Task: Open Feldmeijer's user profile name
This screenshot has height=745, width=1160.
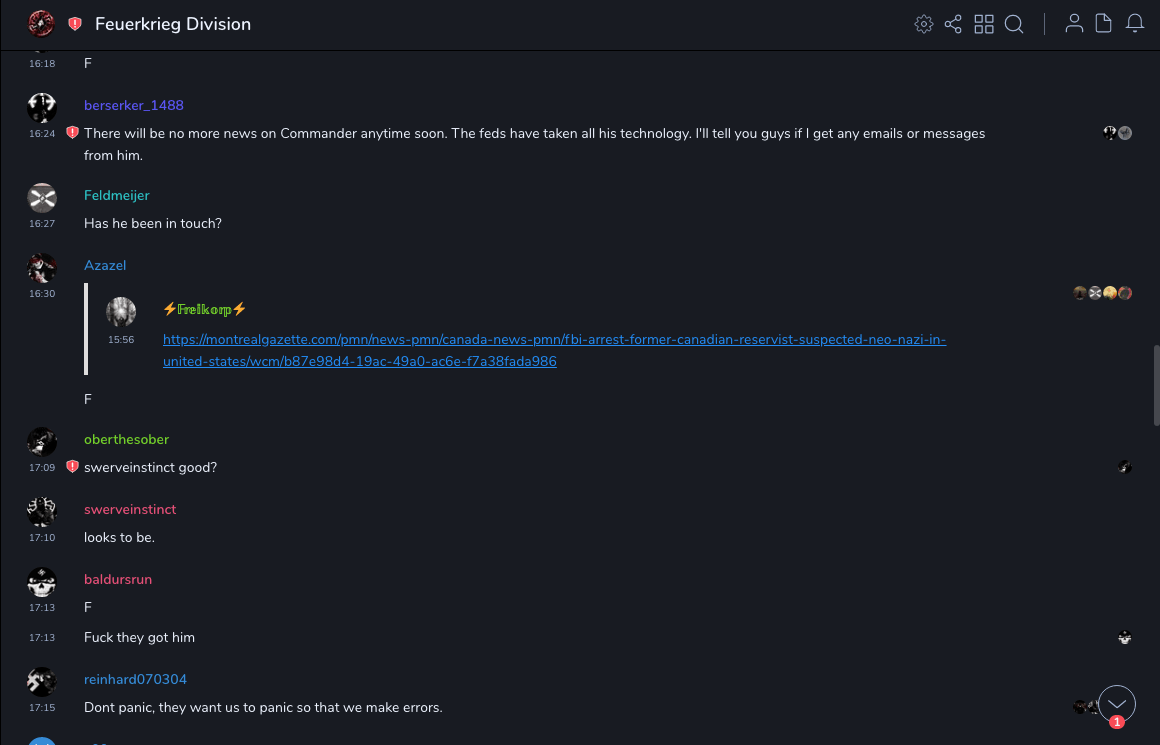Action: coord(116,195)
